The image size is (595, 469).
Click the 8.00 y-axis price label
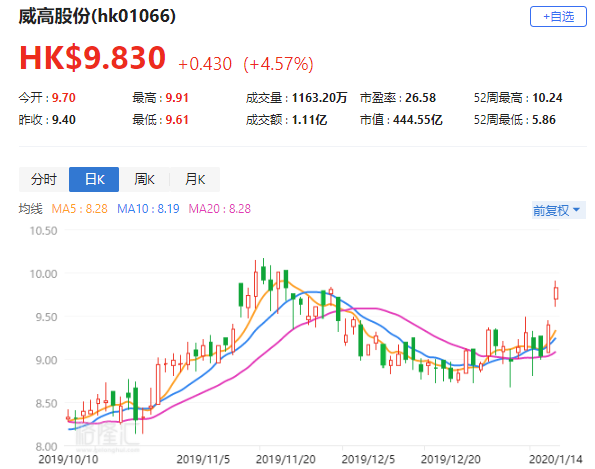point(46,447)
